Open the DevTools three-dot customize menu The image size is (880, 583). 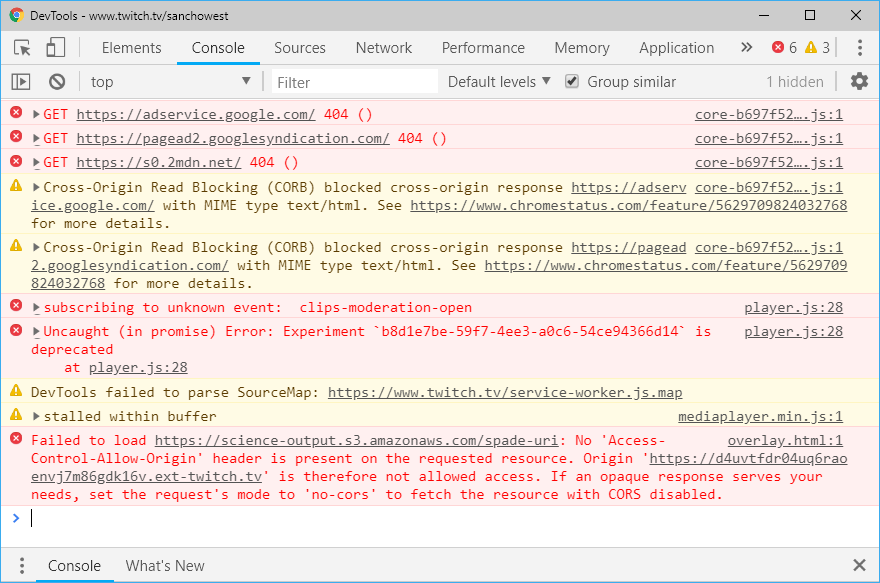tap(859, 48)
